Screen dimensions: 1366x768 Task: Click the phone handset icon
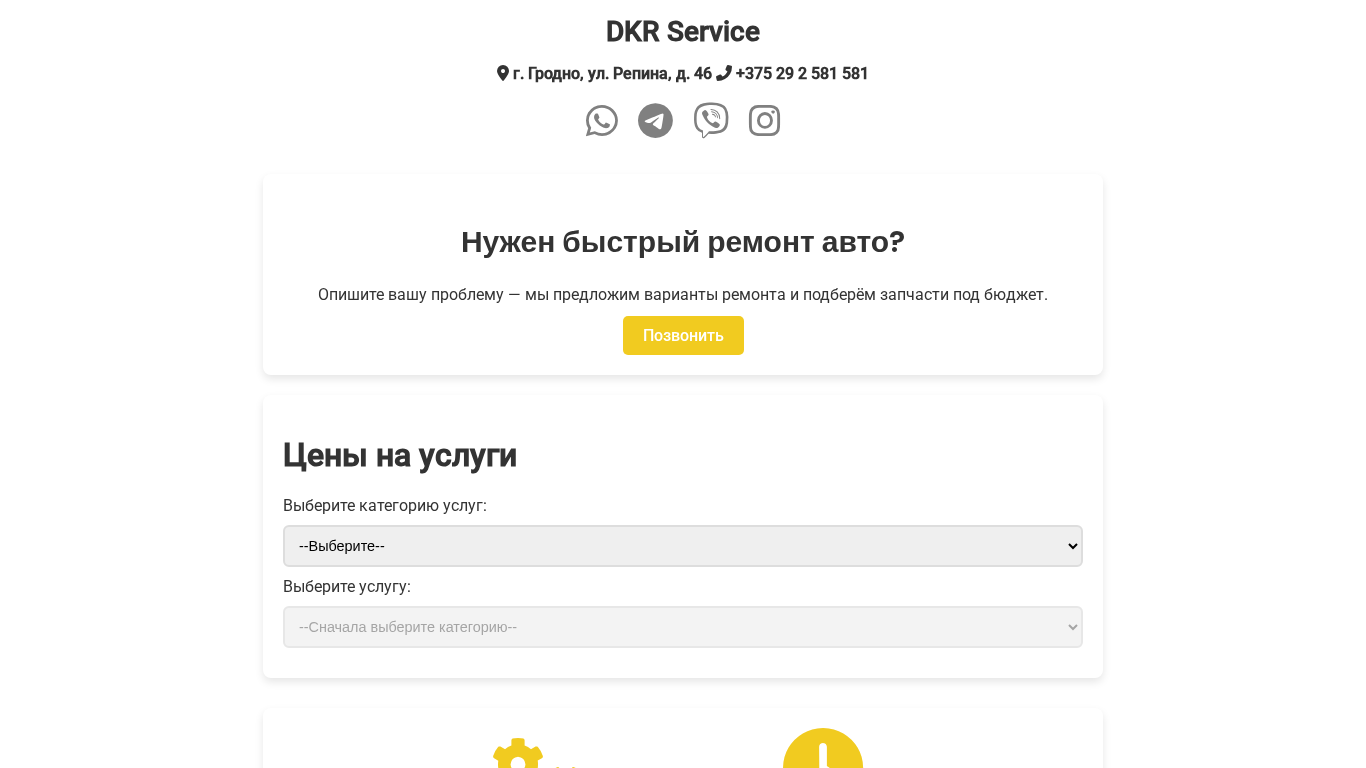(x=724, y=73)
